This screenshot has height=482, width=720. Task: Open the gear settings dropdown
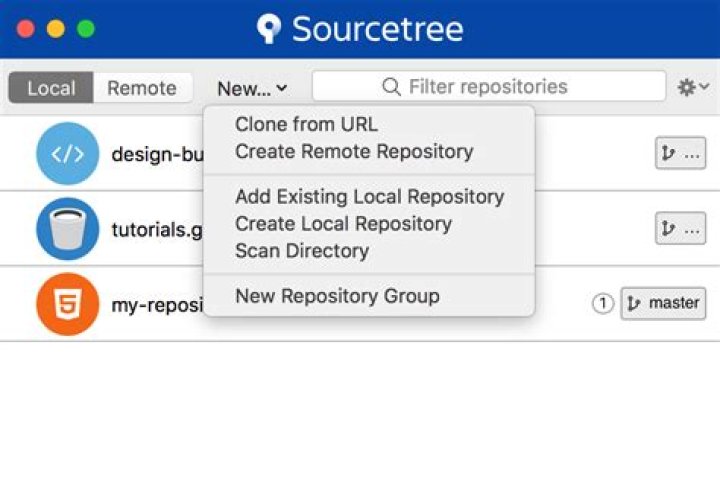(693, 87)
